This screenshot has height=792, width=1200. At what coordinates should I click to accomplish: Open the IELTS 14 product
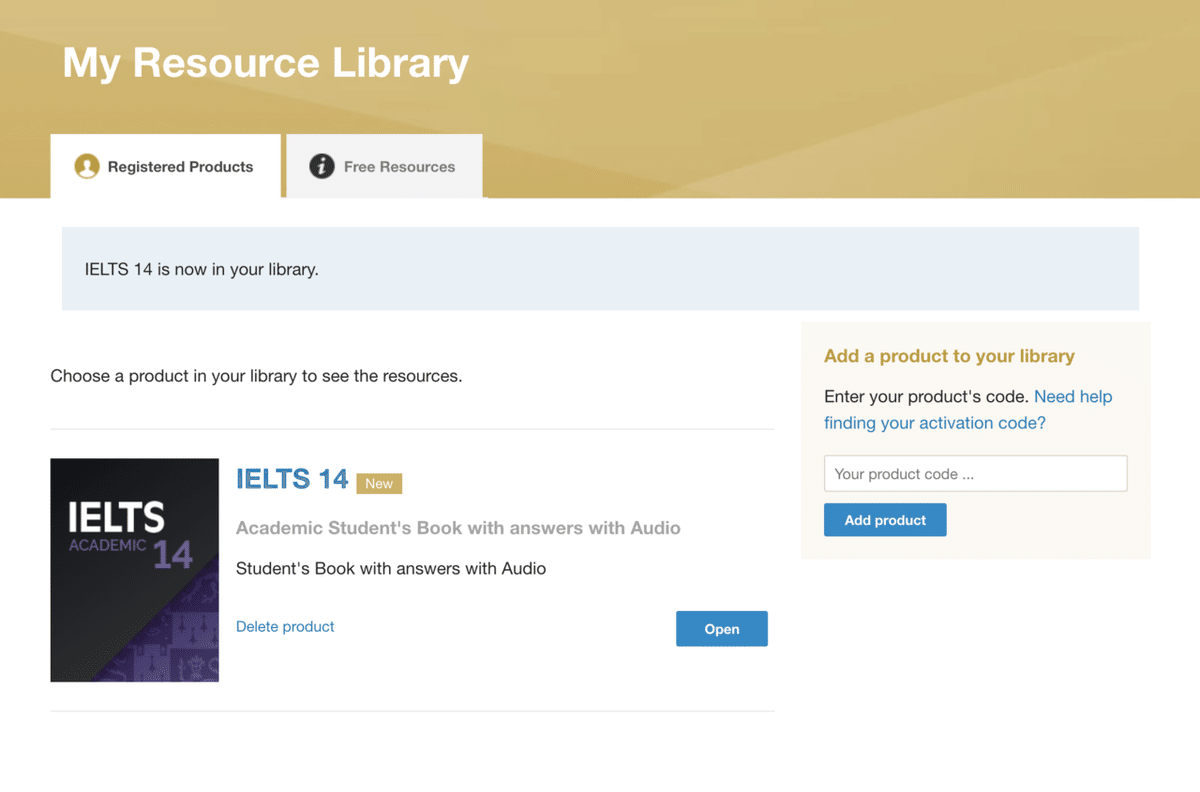722,629
